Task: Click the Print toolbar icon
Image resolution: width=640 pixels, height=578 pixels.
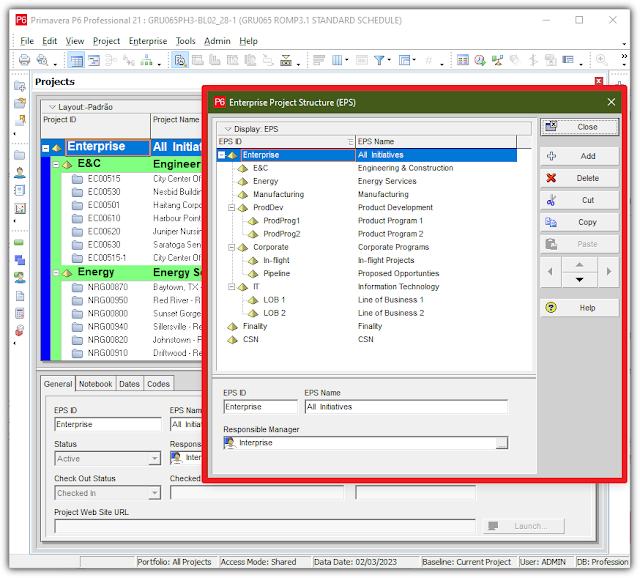Action: pos(24,60)
